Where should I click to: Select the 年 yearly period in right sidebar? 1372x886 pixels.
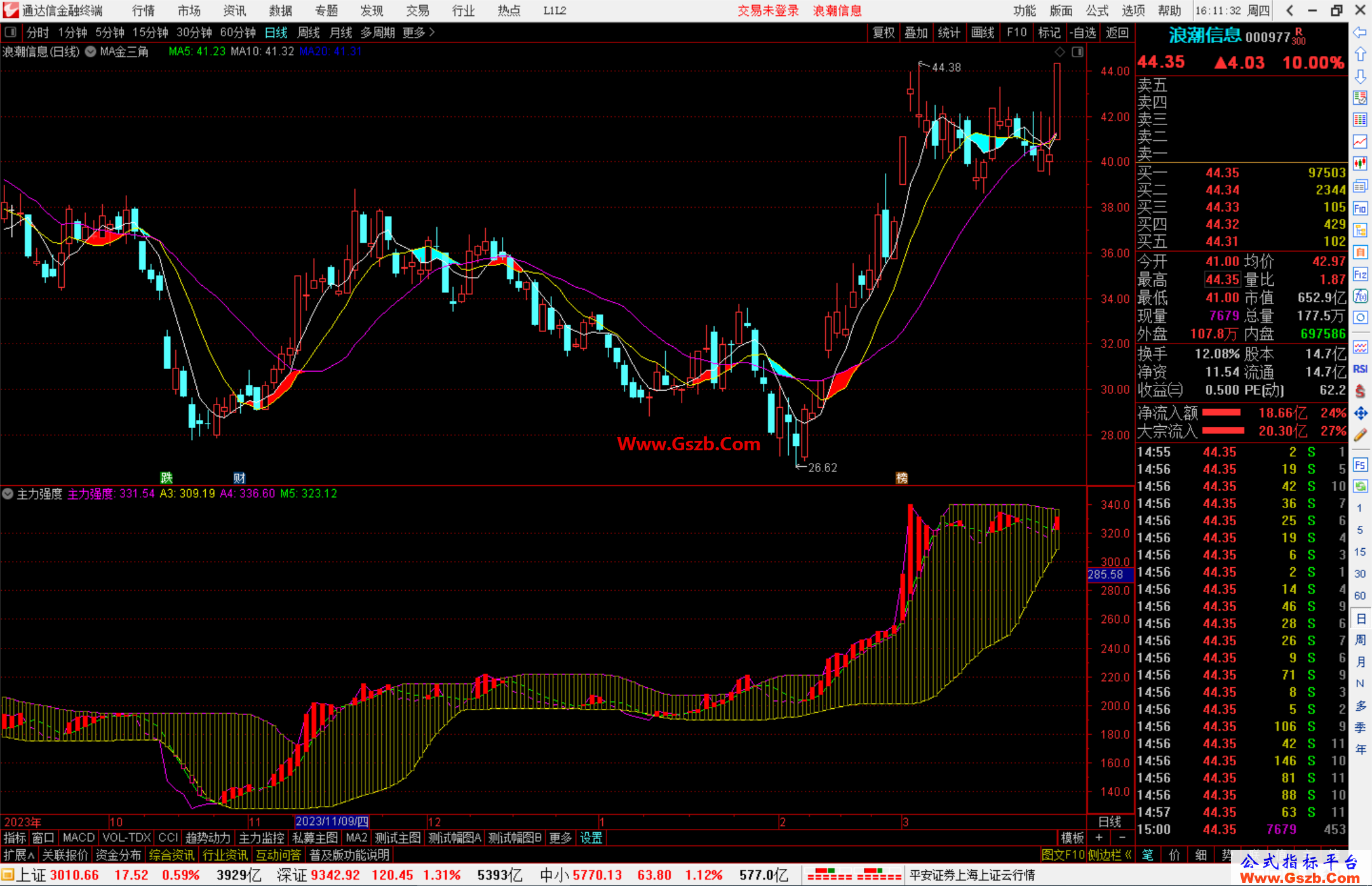click(x=1361, y=750)
